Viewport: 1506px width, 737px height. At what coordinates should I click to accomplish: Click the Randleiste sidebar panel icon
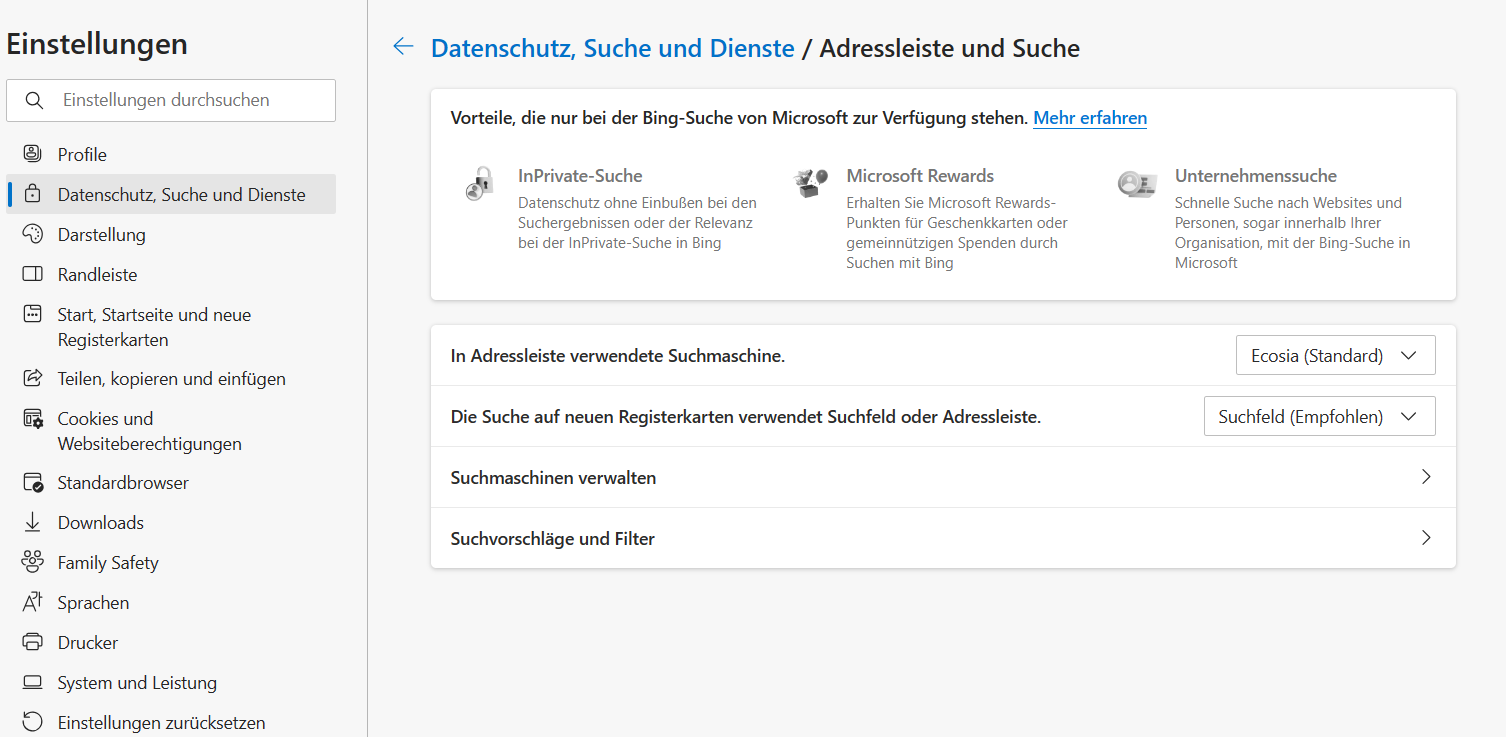[x=33, y=274]
